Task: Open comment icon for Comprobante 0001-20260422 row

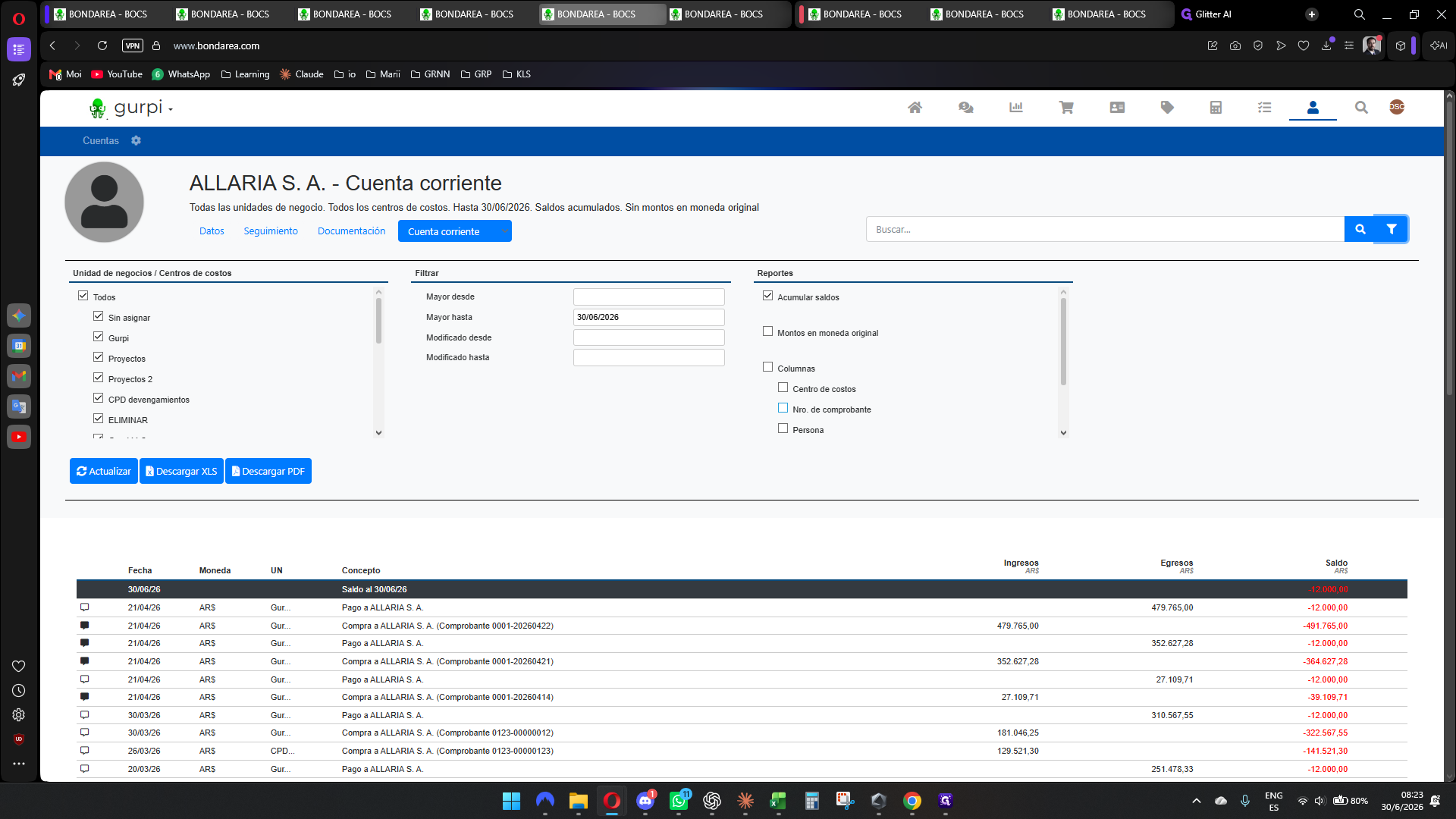Action: pyautogui.click(x=84, y=626)
